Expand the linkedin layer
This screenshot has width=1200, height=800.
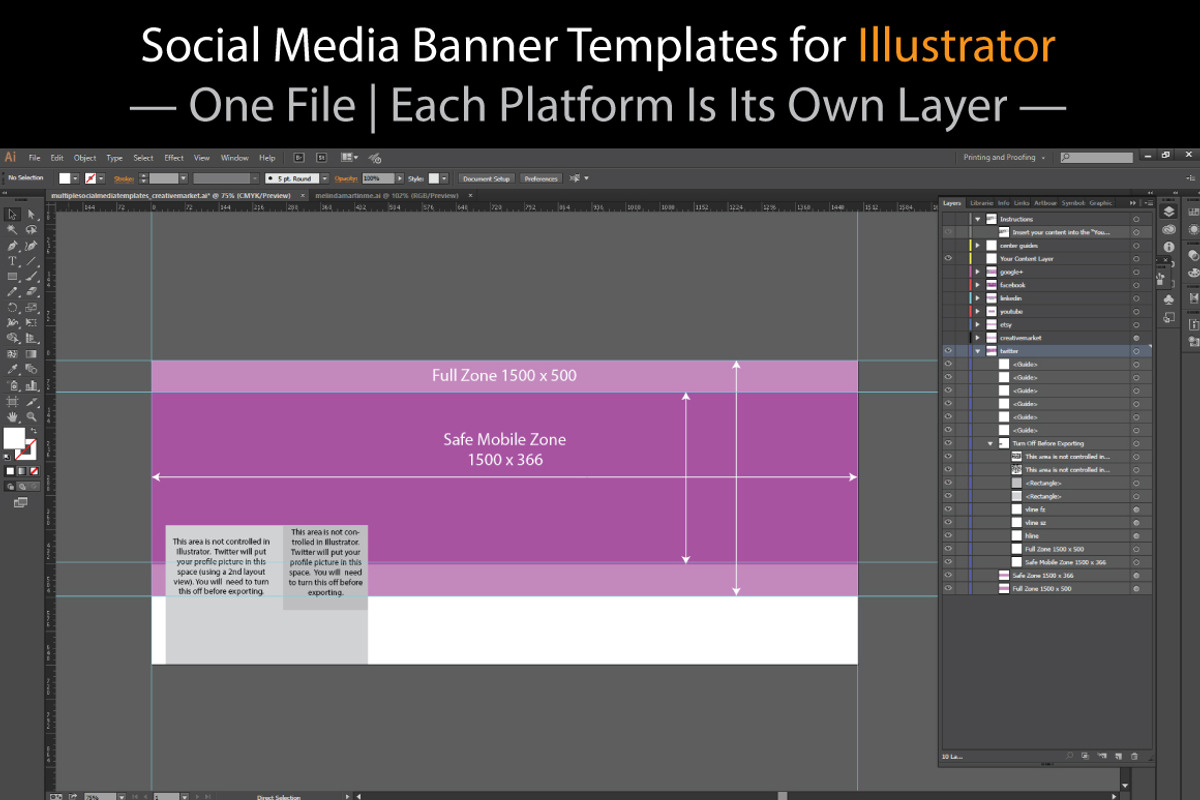[978, 298]
